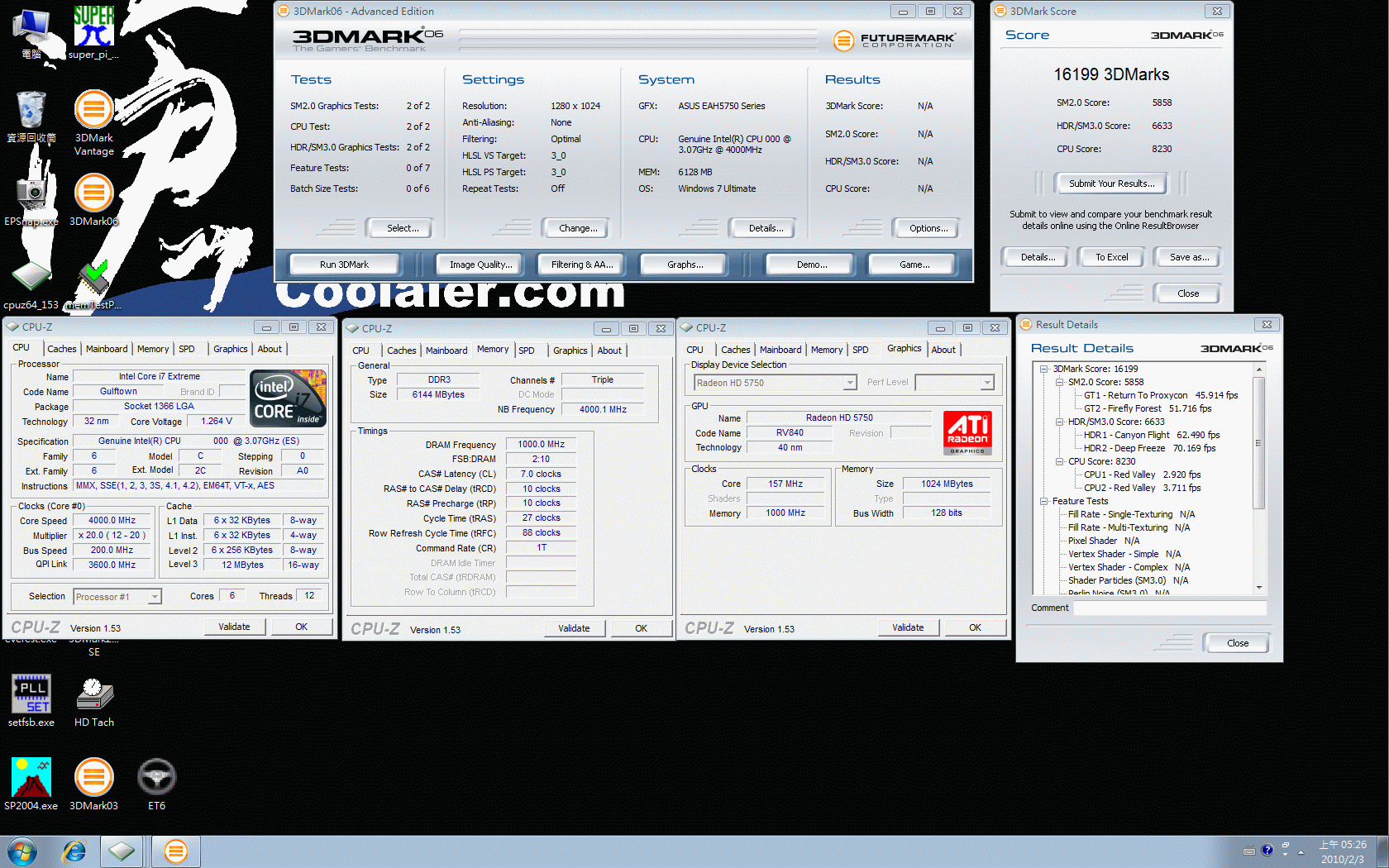Collapse the HDR/SM3.0 Score: 6633 node
Viewport: 1389px width, 868px height.
[x=1059, y=422]
